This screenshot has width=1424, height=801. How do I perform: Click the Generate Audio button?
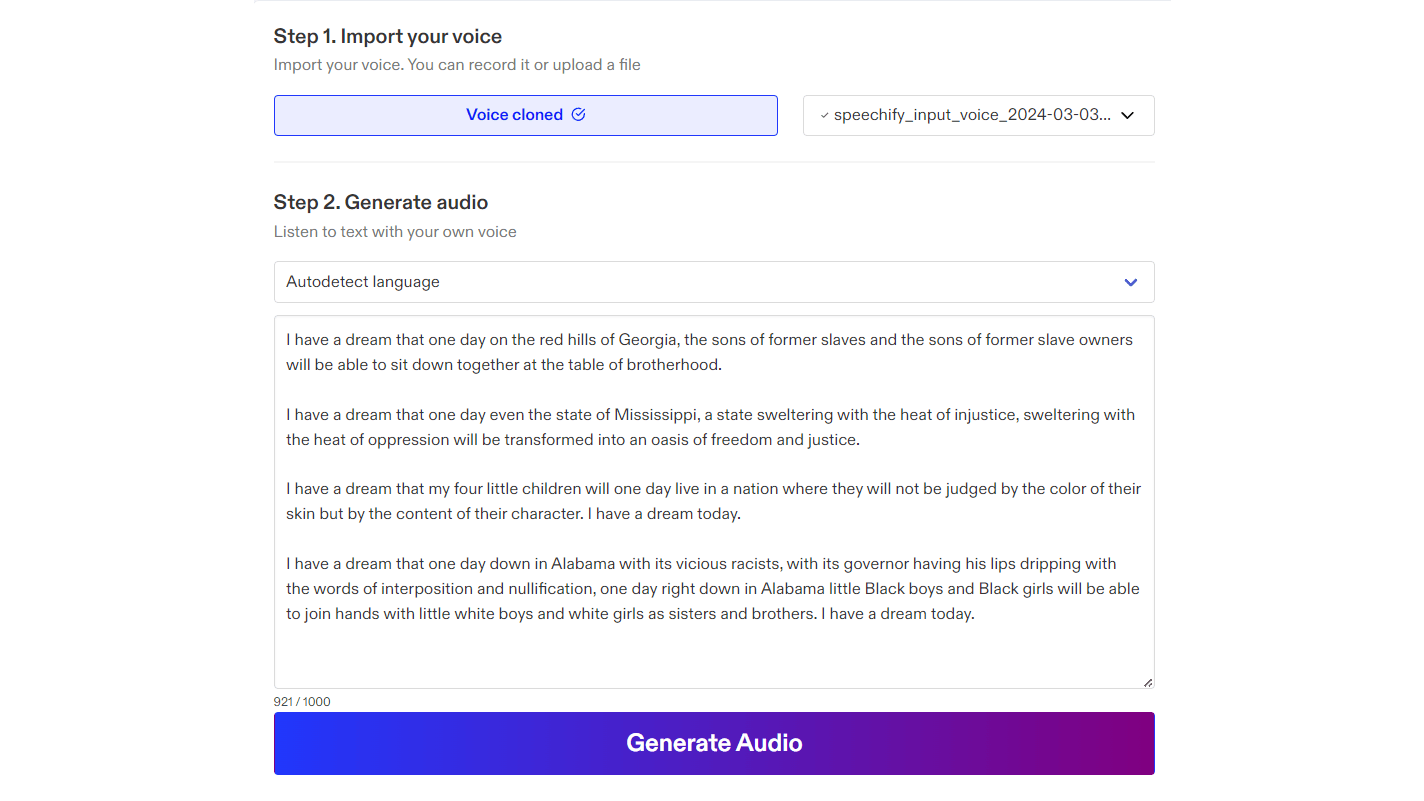tap(714, 743)
